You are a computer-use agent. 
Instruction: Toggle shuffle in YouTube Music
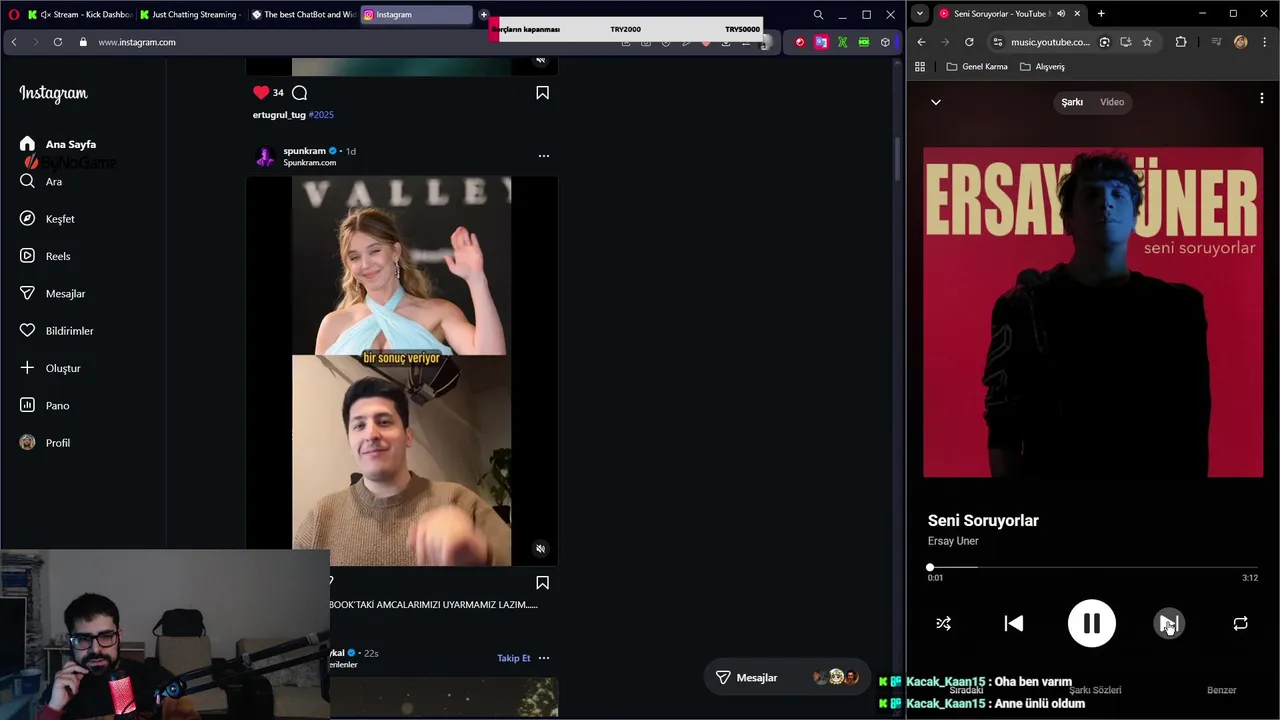943,623
